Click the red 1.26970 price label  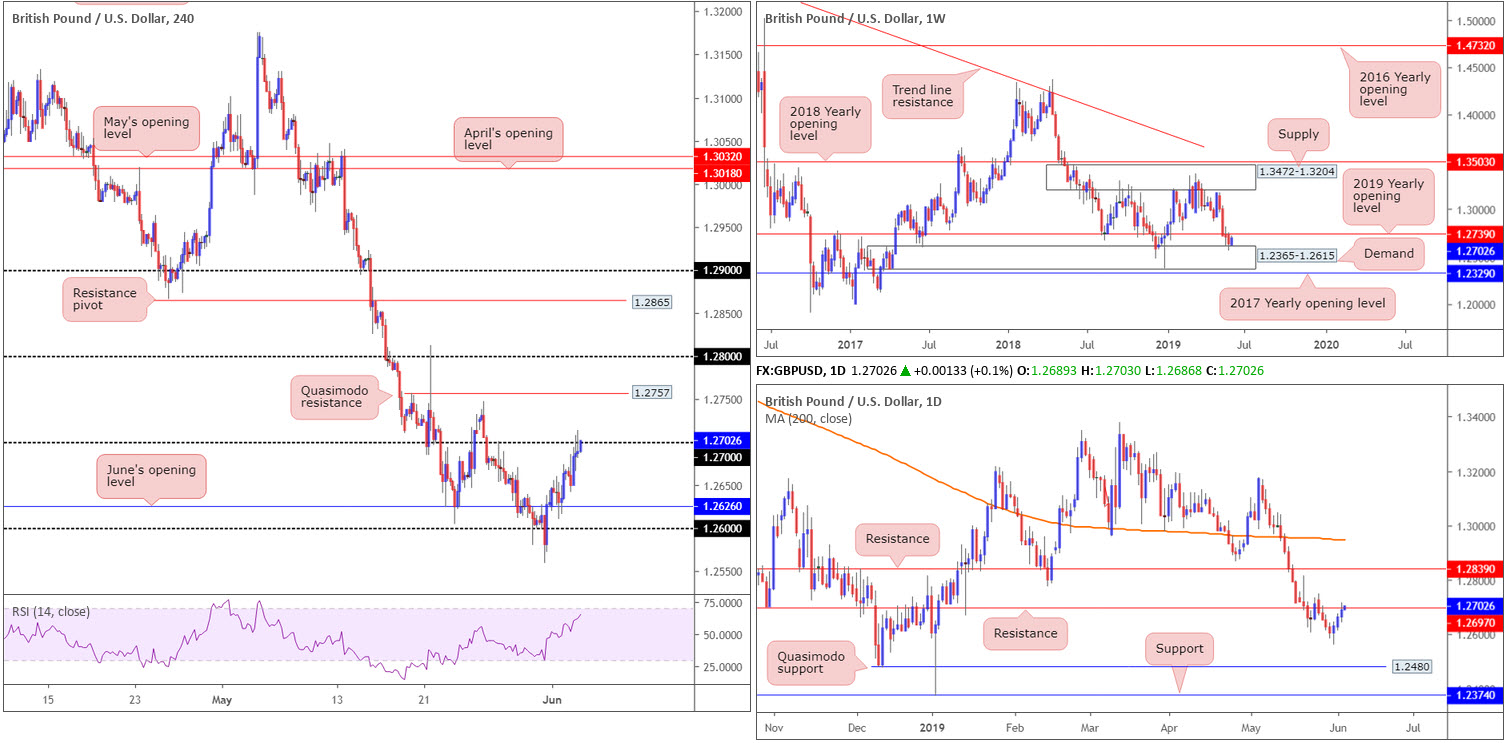coord(1475,622)
